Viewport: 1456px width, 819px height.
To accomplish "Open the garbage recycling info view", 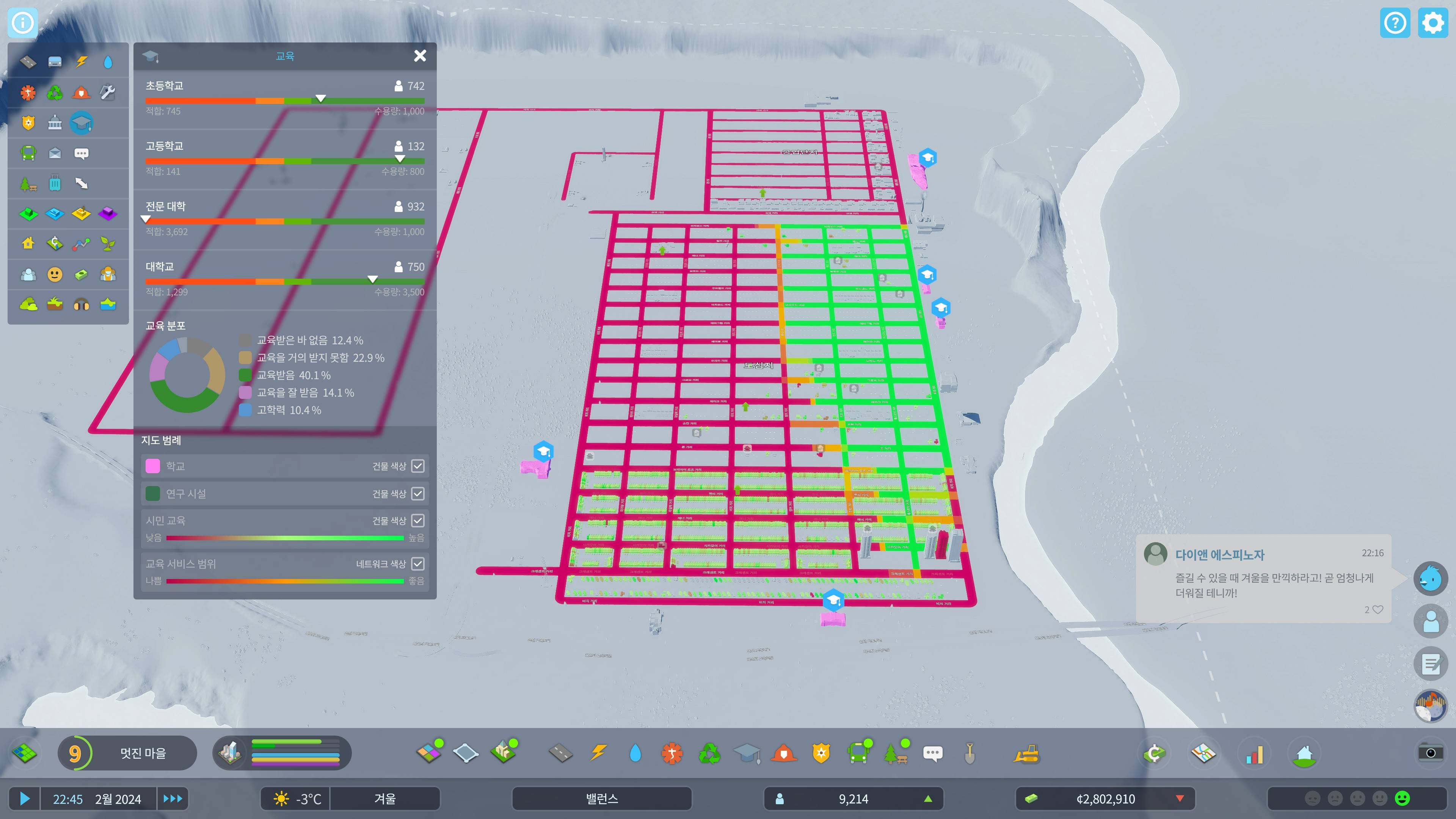I will 55,92.
